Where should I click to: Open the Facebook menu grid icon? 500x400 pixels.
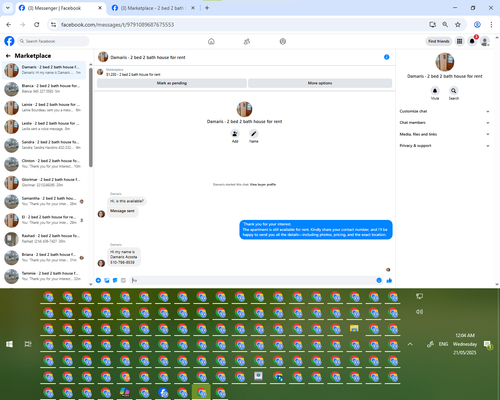[x=460, y=41]
